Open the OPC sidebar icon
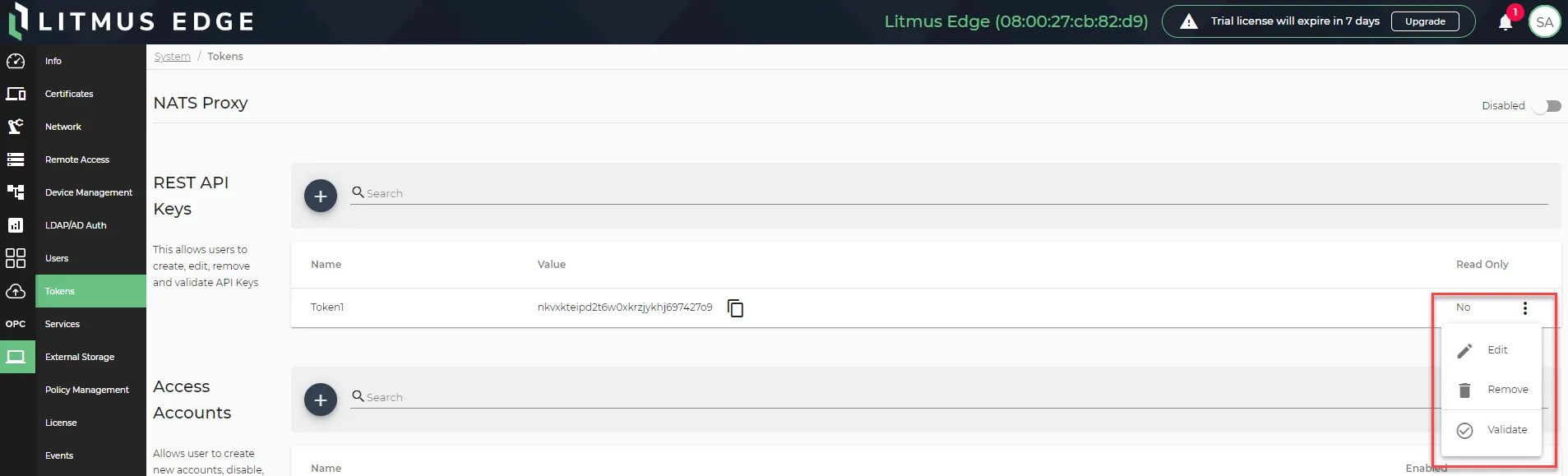1568x476 pixels. [x=16, y=324]
